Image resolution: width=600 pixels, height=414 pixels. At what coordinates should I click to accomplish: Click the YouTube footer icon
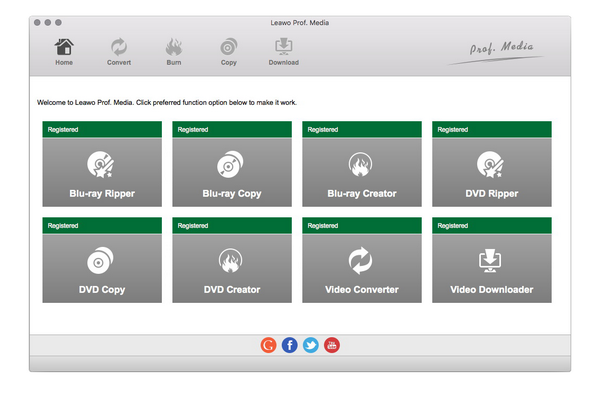coord(332,345)
